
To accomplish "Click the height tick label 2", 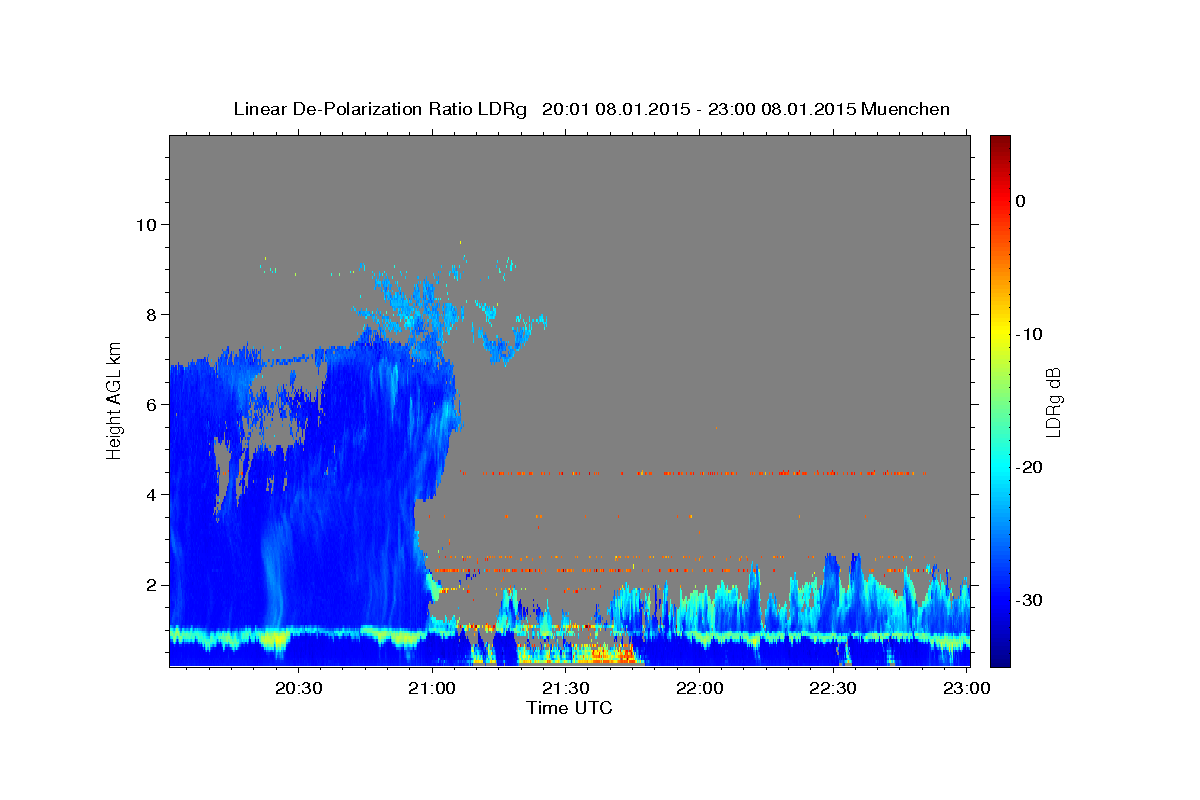I will click(x=151, y=584).
